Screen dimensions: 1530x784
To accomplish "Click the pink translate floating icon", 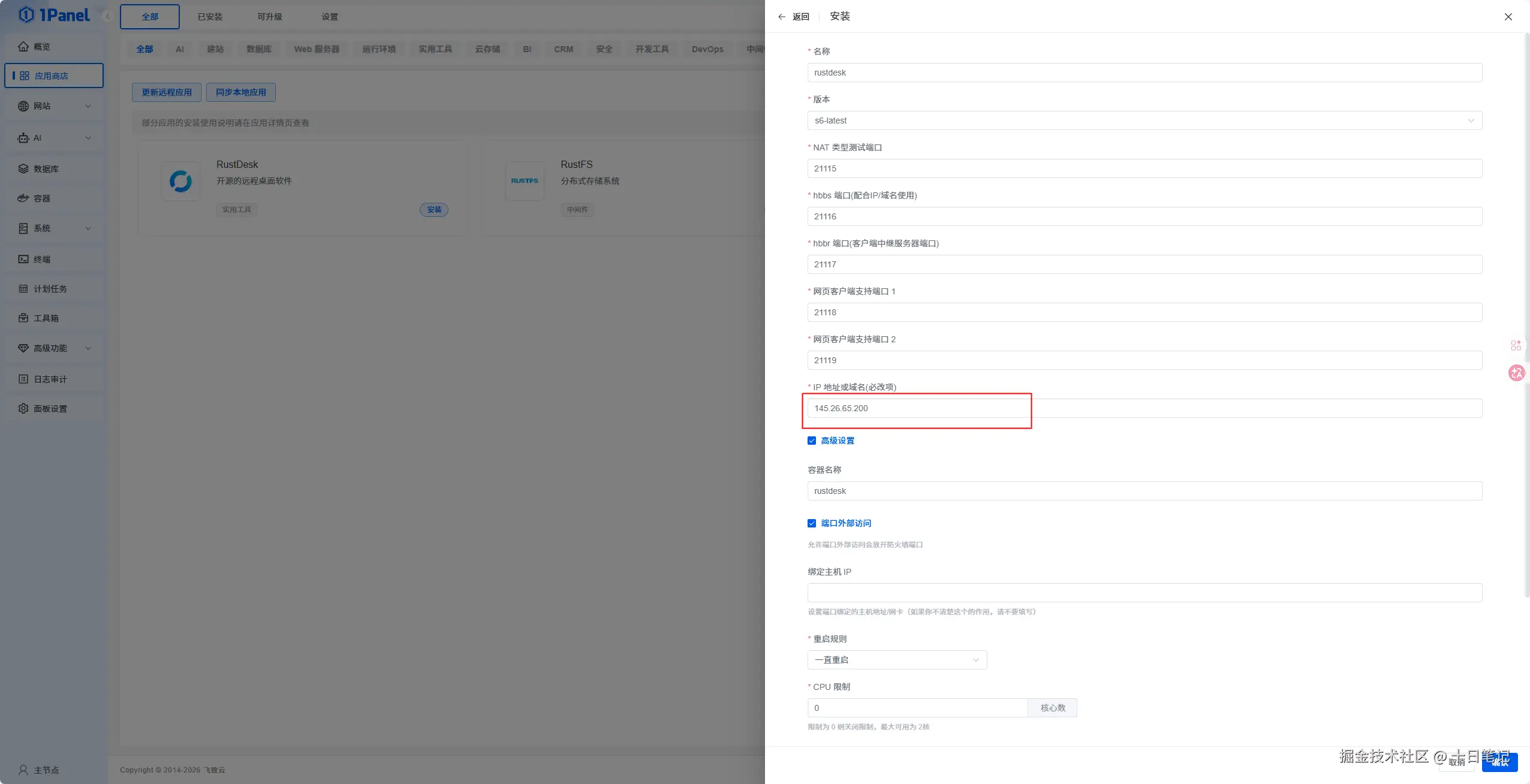I will (1516, 373).
